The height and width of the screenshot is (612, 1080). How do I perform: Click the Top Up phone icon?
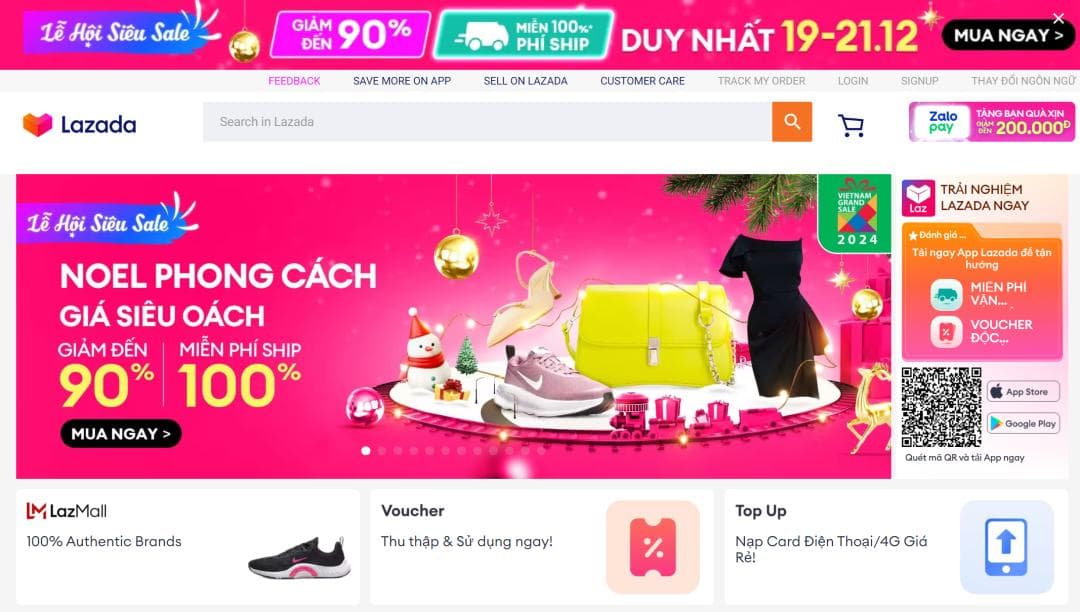[x=1006, y=547]
